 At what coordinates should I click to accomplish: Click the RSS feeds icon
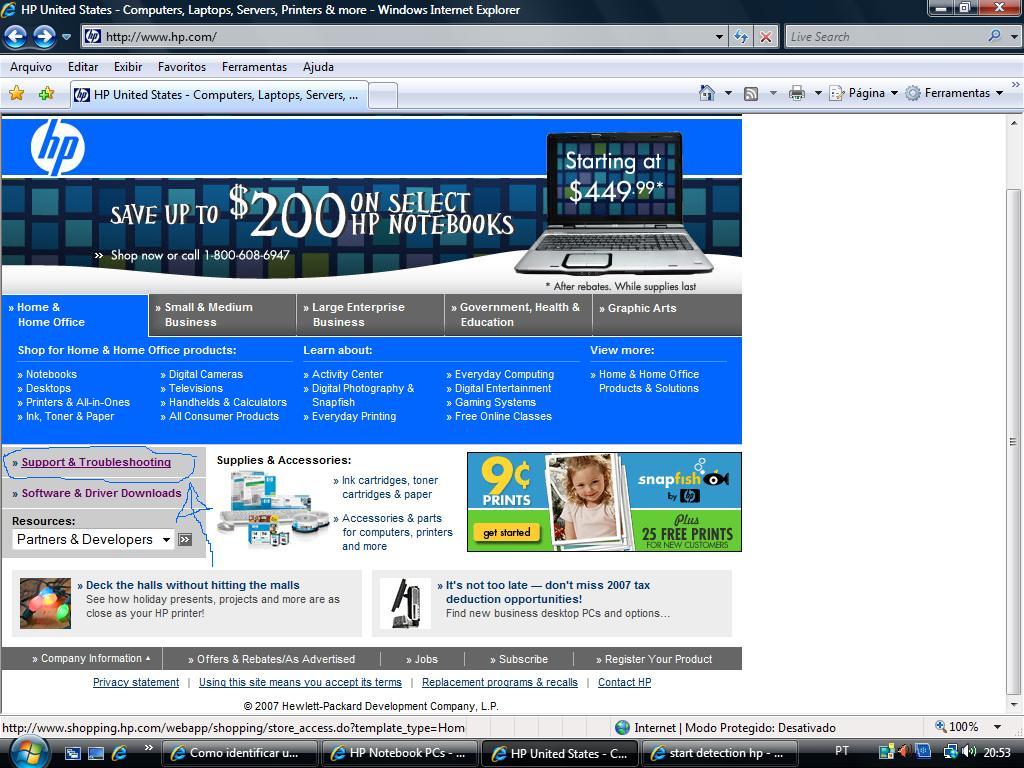pyautogui.click(x=751, y=93)
